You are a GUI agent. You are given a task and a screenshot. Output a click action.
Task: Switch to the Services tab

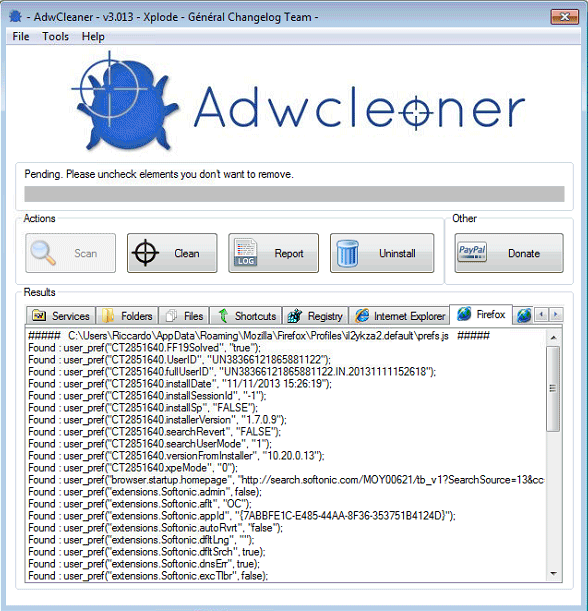61,316
